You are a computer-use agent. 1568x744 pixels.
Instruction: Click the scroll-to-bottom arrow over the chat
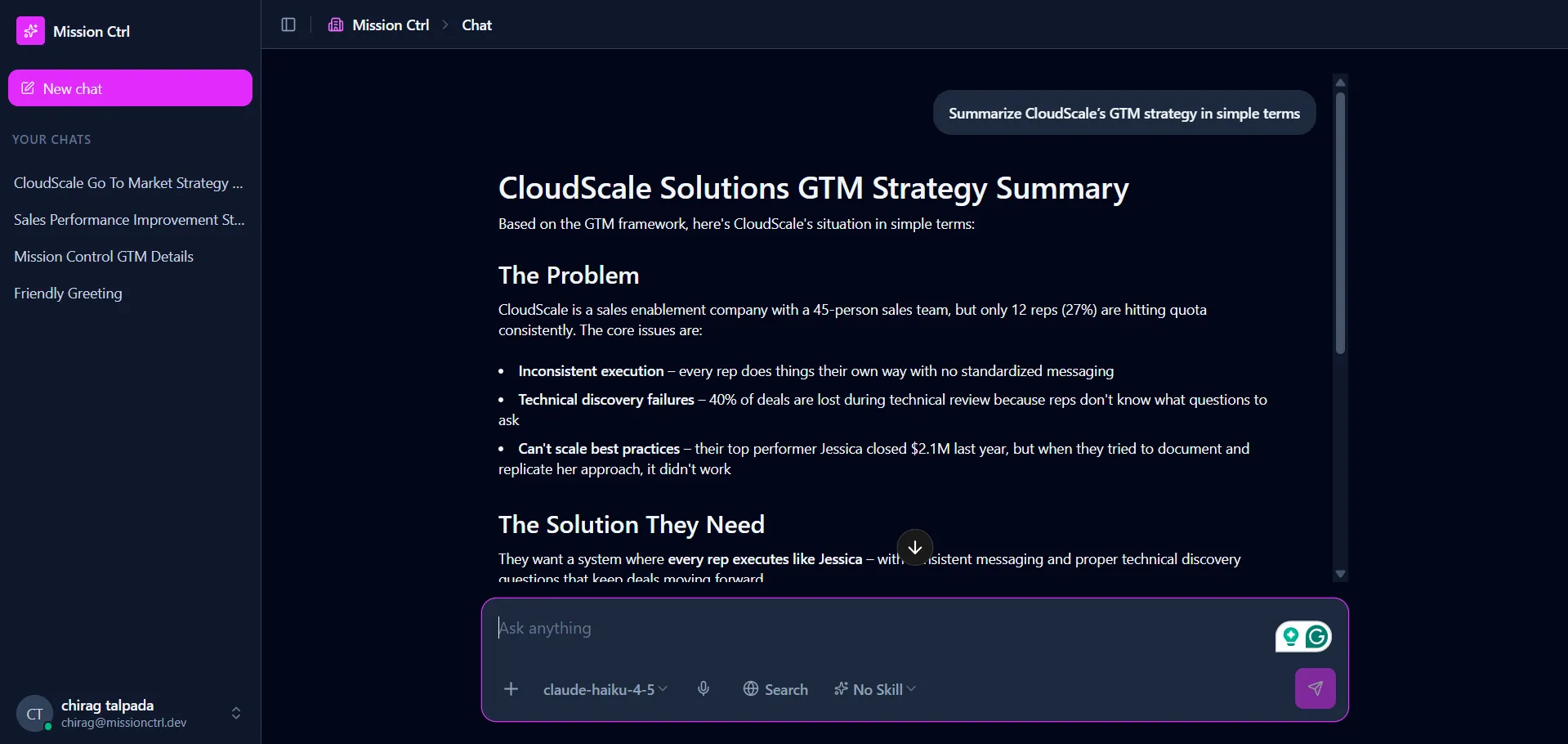914,548
